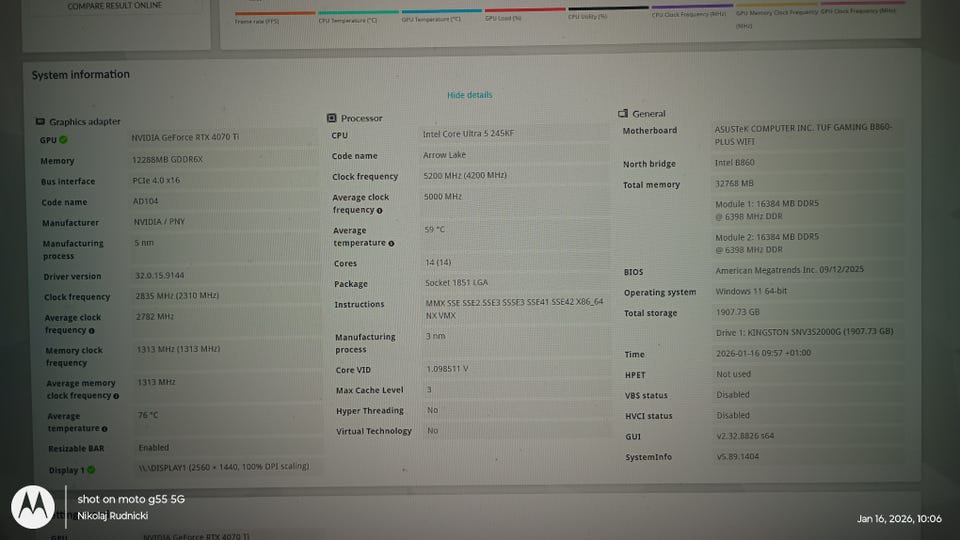Click the 5000 MHz average CPU clock value
This screenshot has width=960, height=540.
[x=443, y=197]
